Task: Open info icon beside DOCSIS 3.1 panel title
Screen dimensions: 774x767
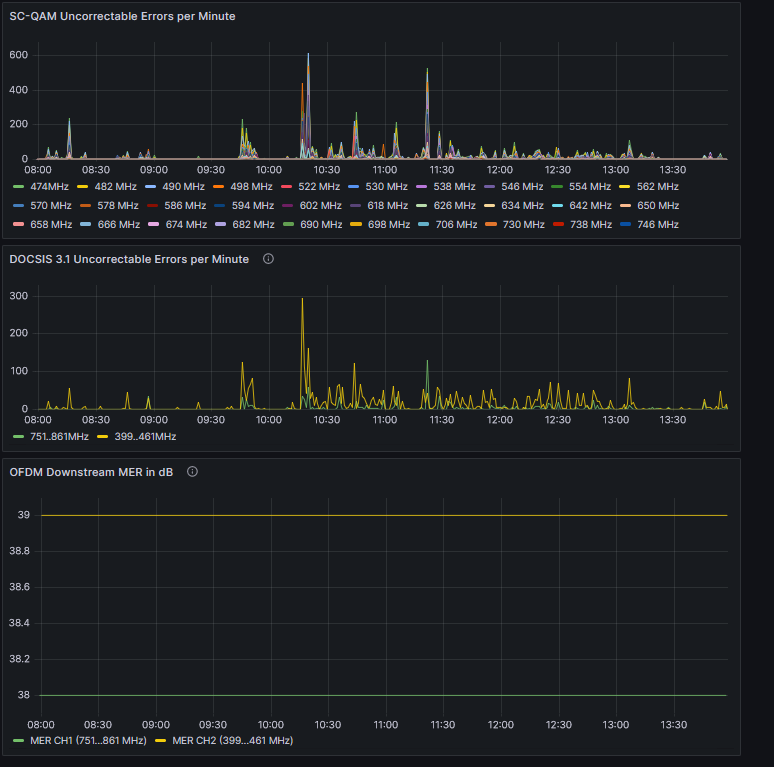Action: pos(268,259)
